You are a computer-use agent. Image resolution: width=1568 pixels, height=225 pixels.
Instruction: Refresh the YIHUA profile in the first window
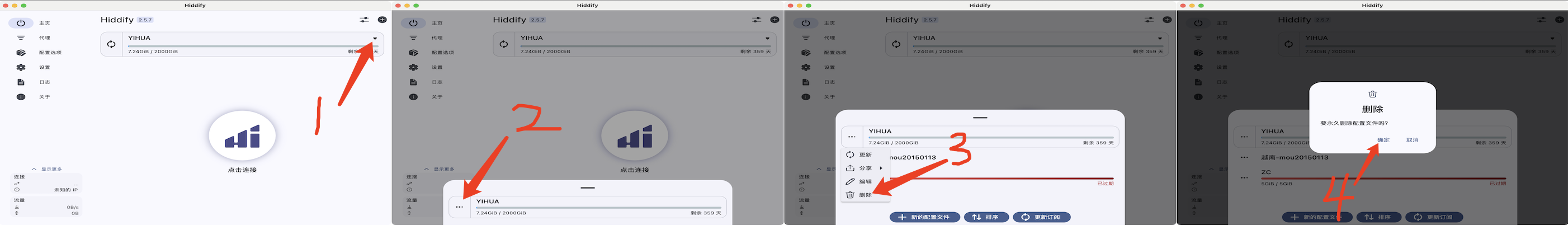click(111, 44)
